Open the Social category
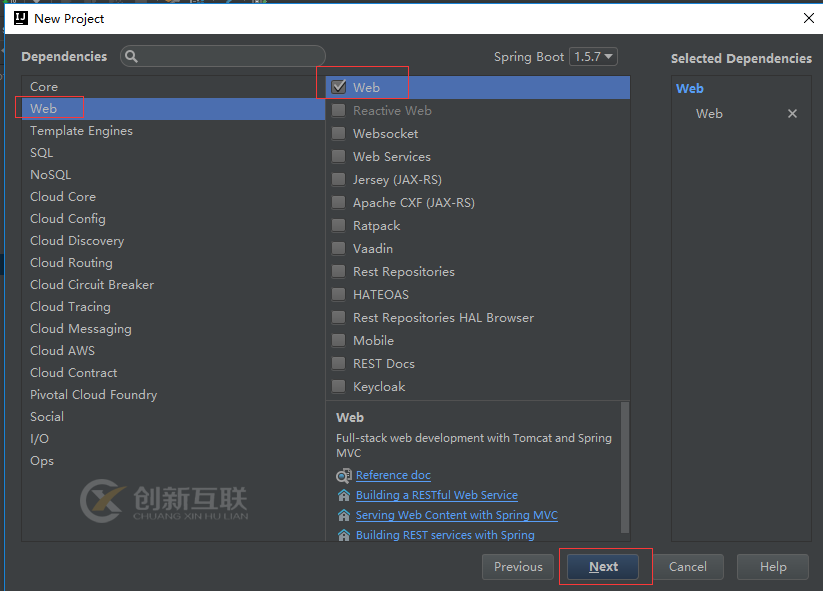823x591 pixels. [173, 417]
